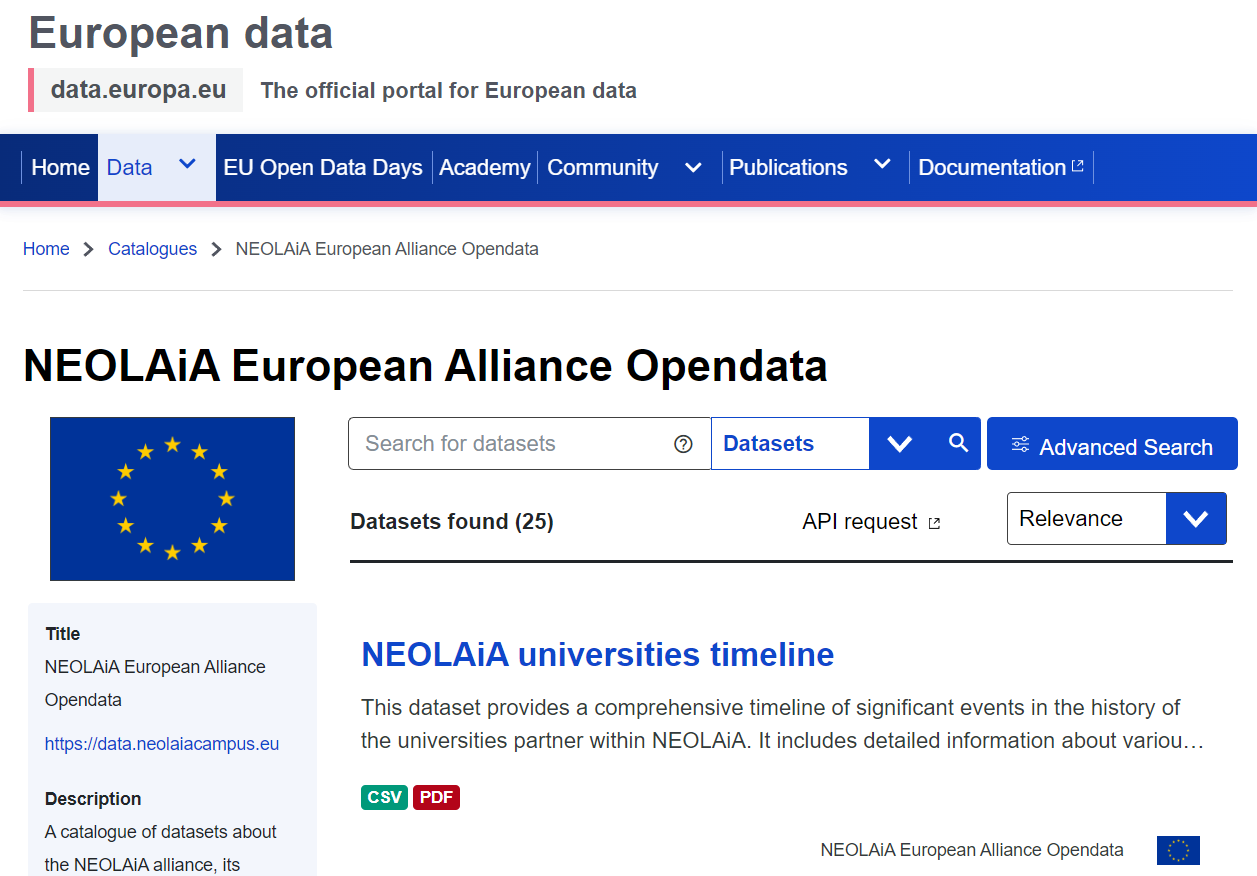Viewport: 1257px width, 876px height.
Task: Open NEOLAiA universities timeline dataset
Action: coord(597,654)
